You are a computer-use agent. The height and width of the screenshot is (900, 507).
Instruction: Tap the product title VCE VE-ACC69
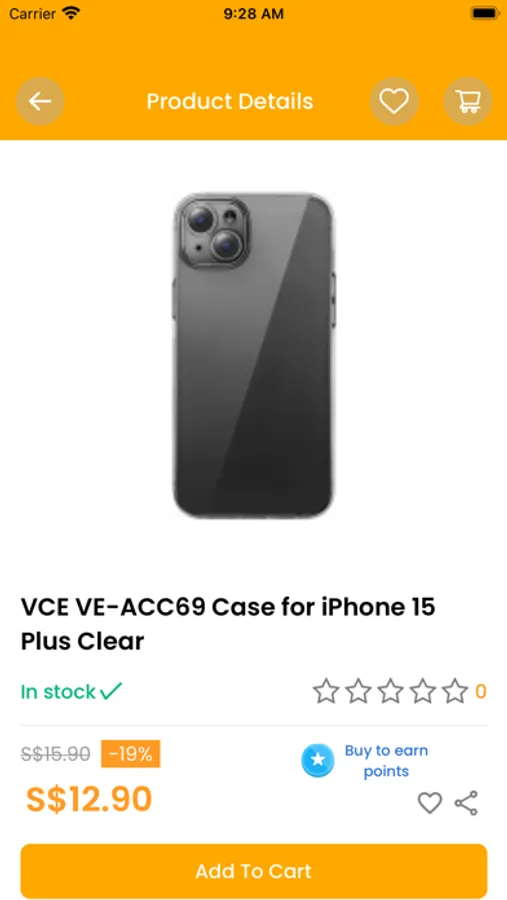click(x=228, y=624)
